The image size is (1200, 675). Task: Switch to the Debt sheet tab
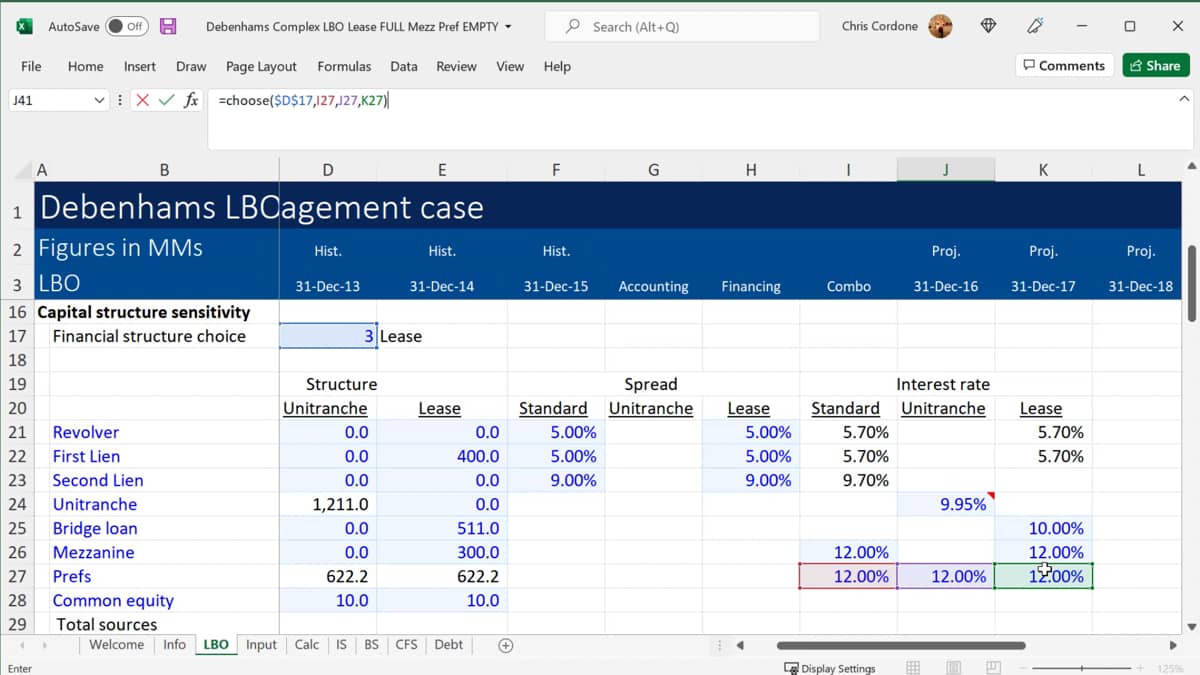click(x=449, y=645)
